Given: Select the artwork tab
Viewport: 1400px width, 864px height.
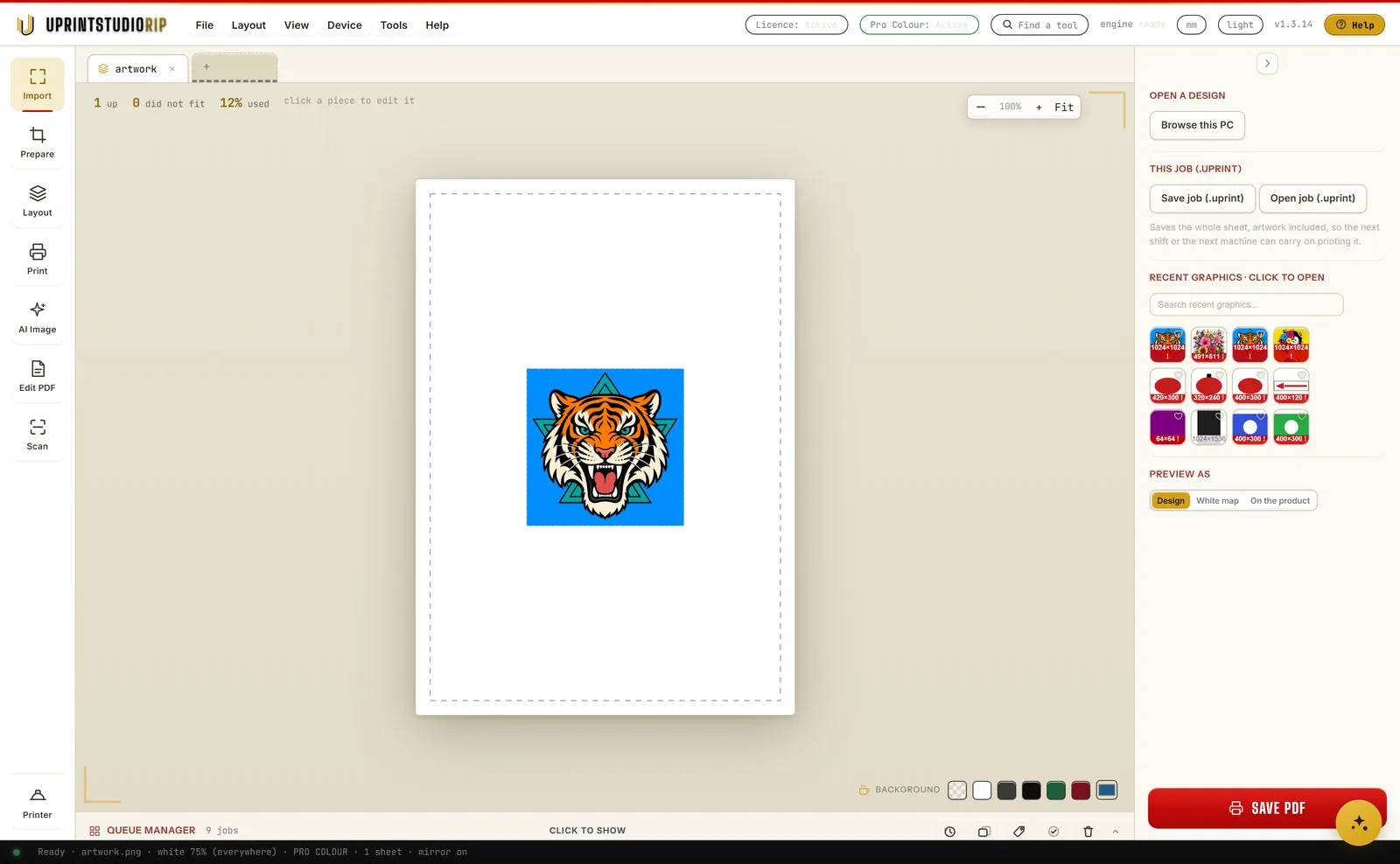Looking at the screenshot, I should coord(136,68).
